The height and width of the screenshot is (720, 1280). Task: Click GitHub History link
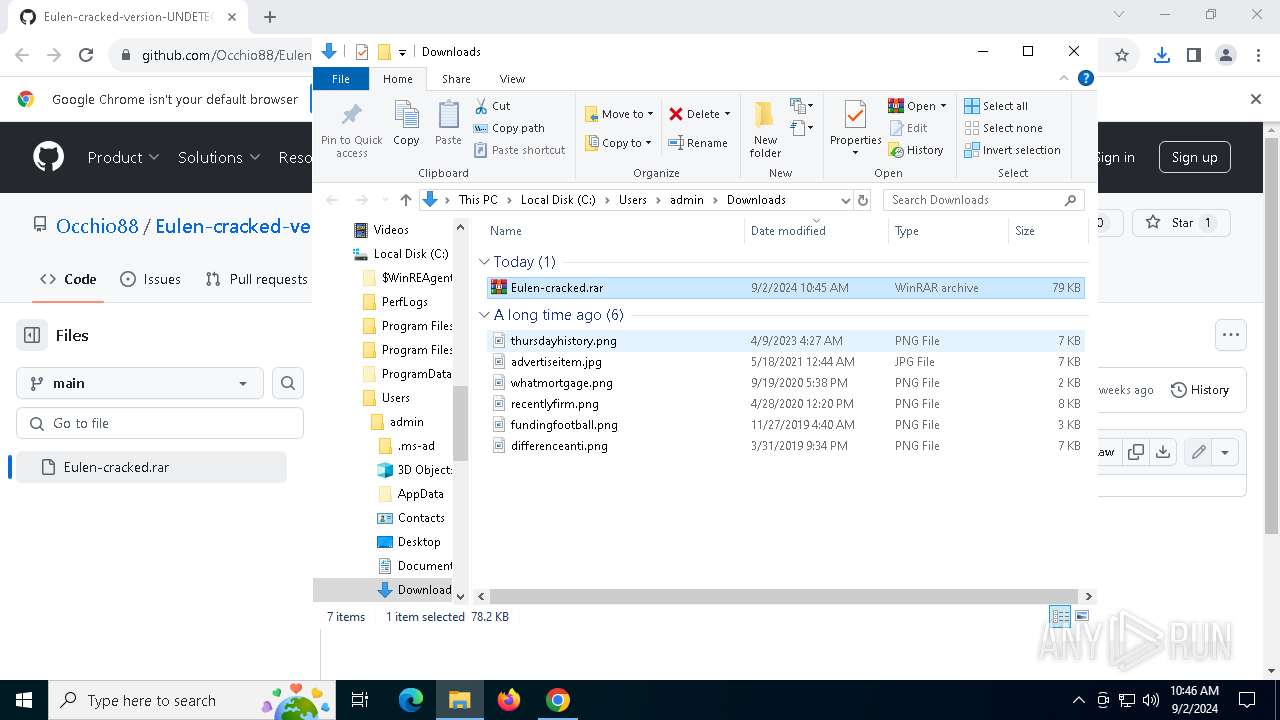1200,390
